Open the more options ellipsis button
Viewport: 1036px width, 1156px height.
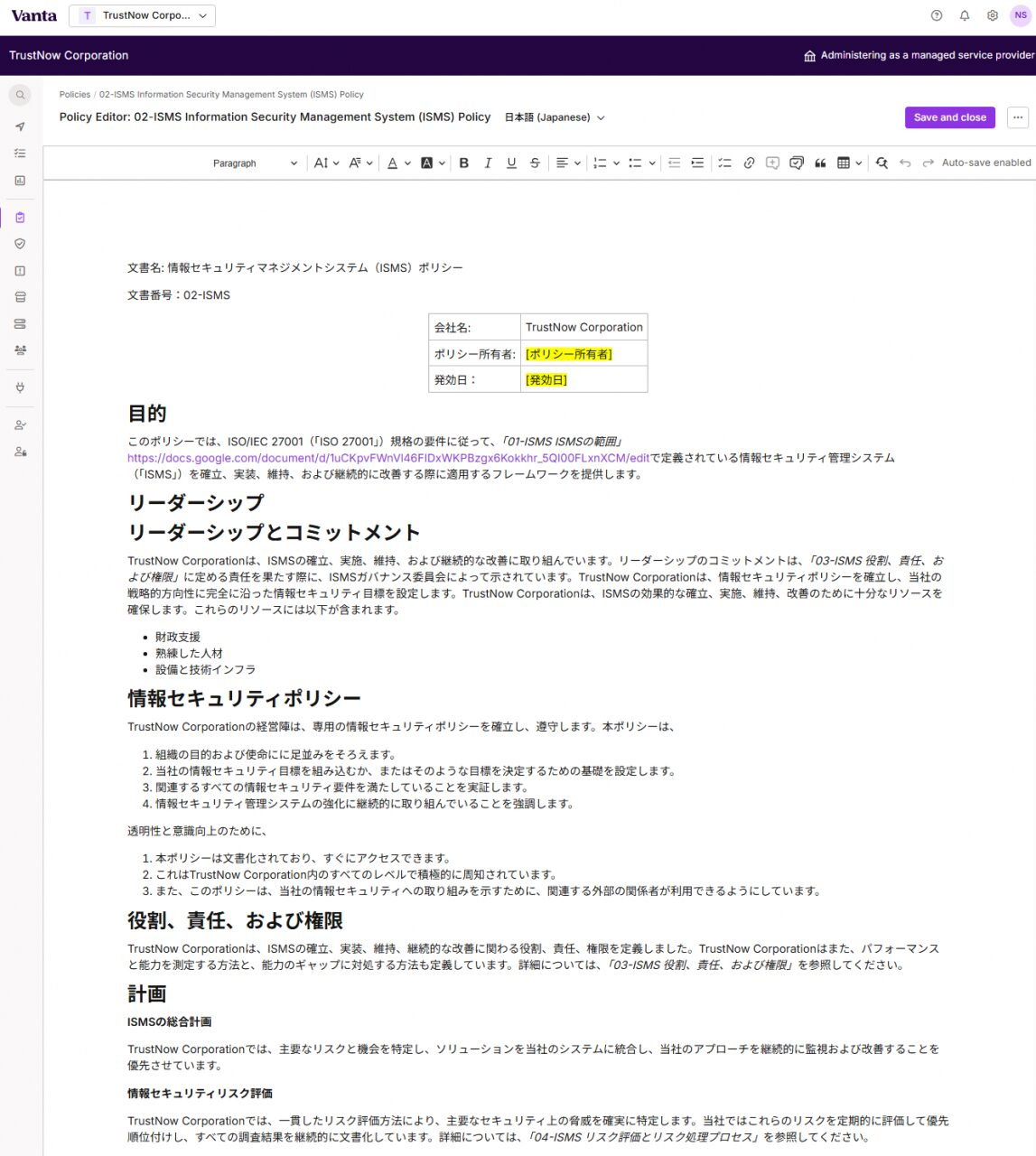pos(1018,117)
